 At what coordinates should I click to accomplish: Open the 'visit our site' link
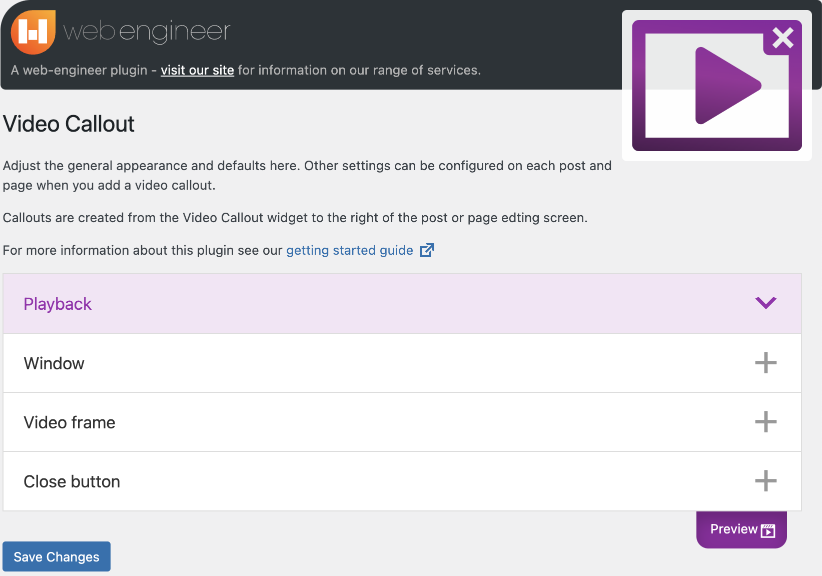197,70
